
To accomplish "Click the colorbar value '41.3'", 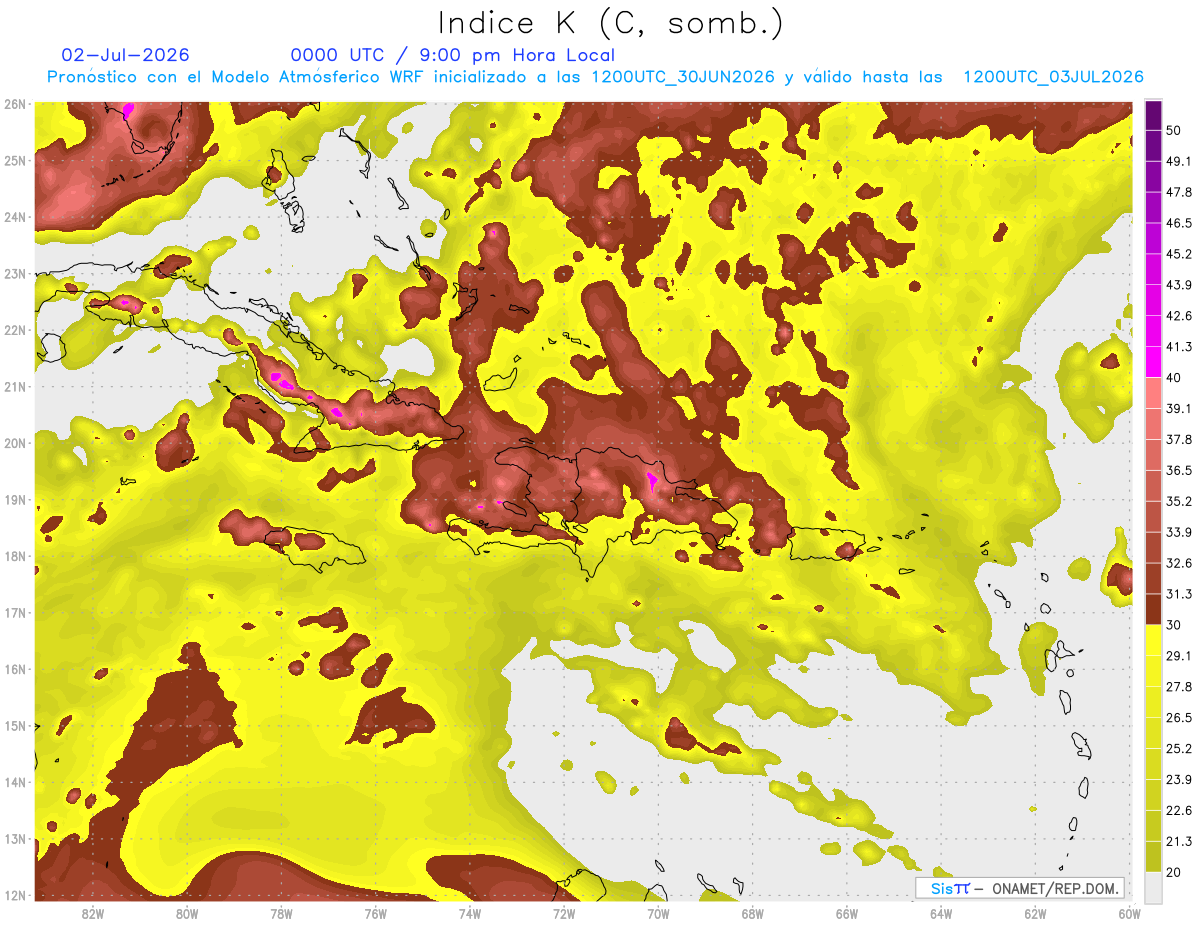I will (1178, 347).
